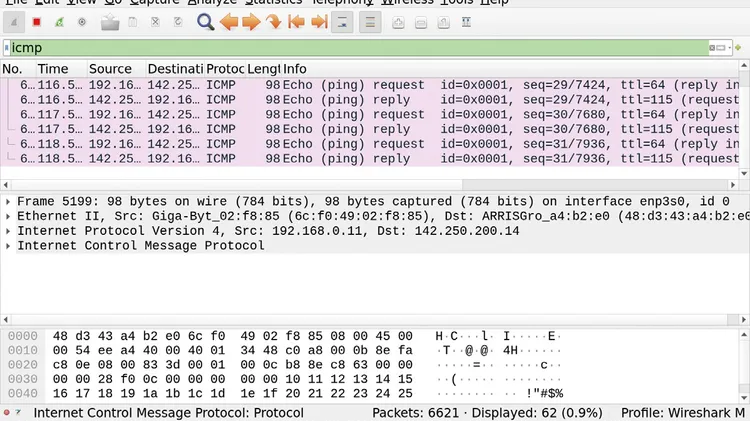Open capture file properties status icon
The height and width of the screenshot is (421, 750).
click(x=18, y=412)
